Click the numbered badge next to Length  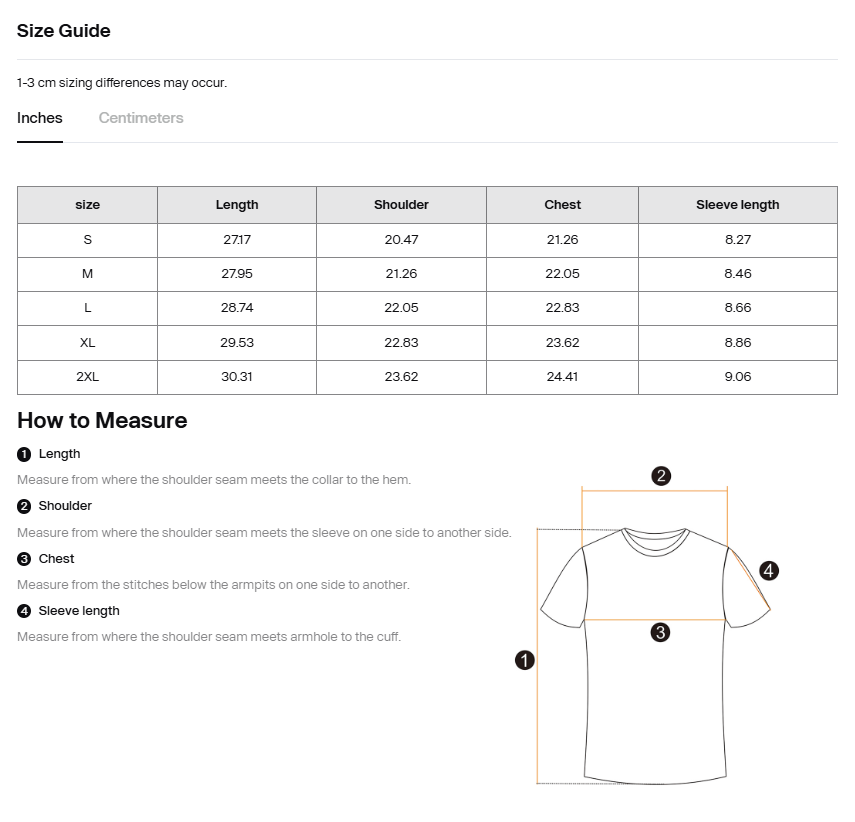22,454
